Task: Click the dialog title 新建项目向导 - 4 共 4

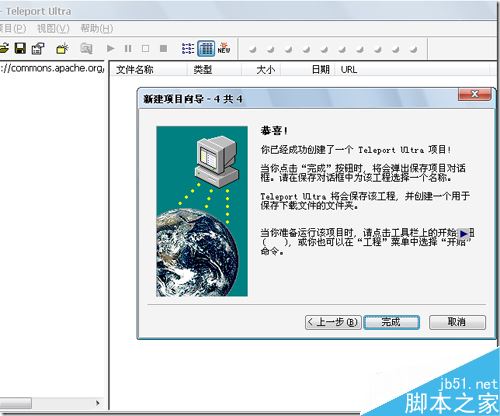Action: click(x=193, y=99)
